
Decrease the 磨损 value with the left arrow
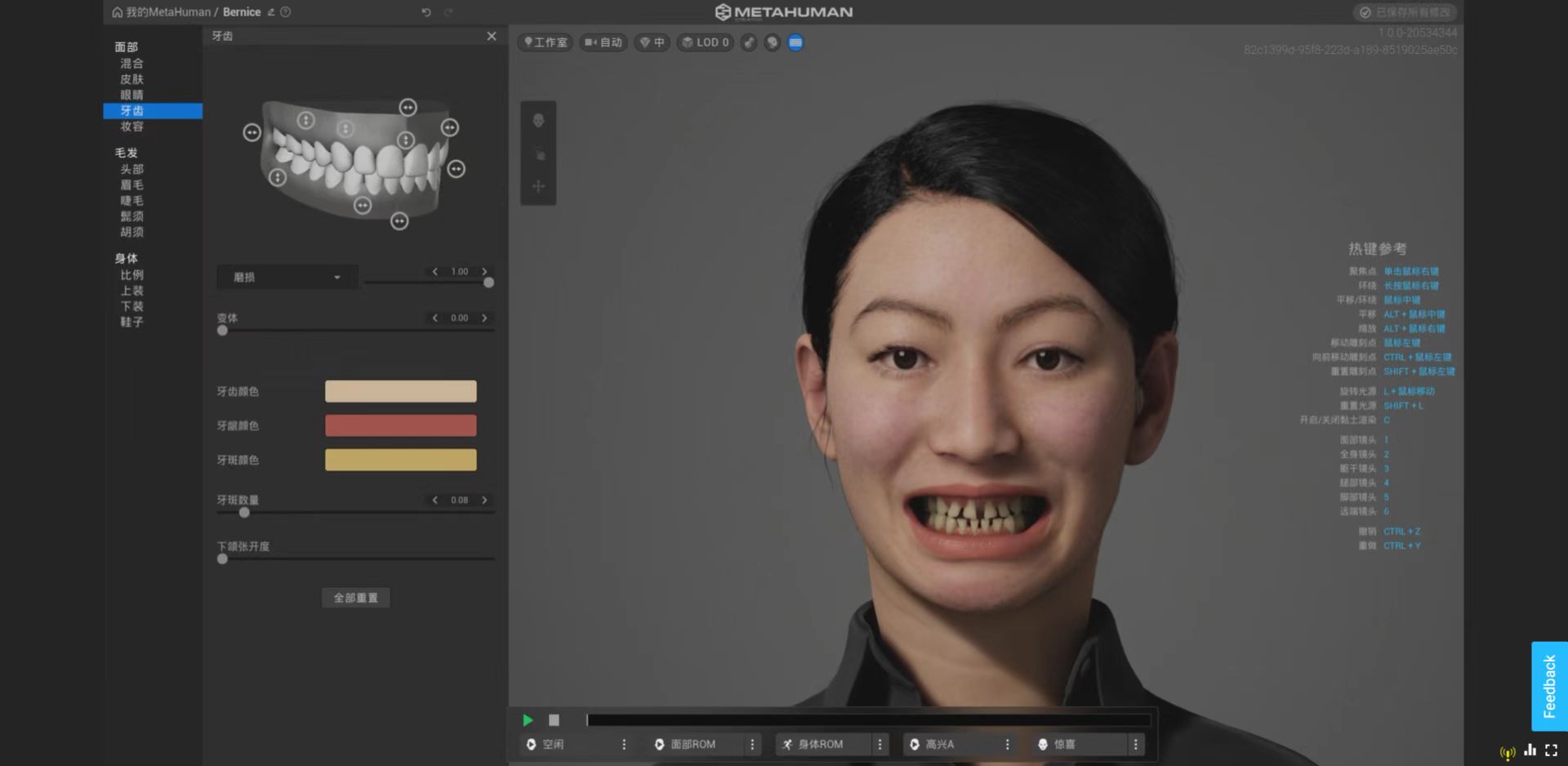pyautogui.click(x=435, y=271)
